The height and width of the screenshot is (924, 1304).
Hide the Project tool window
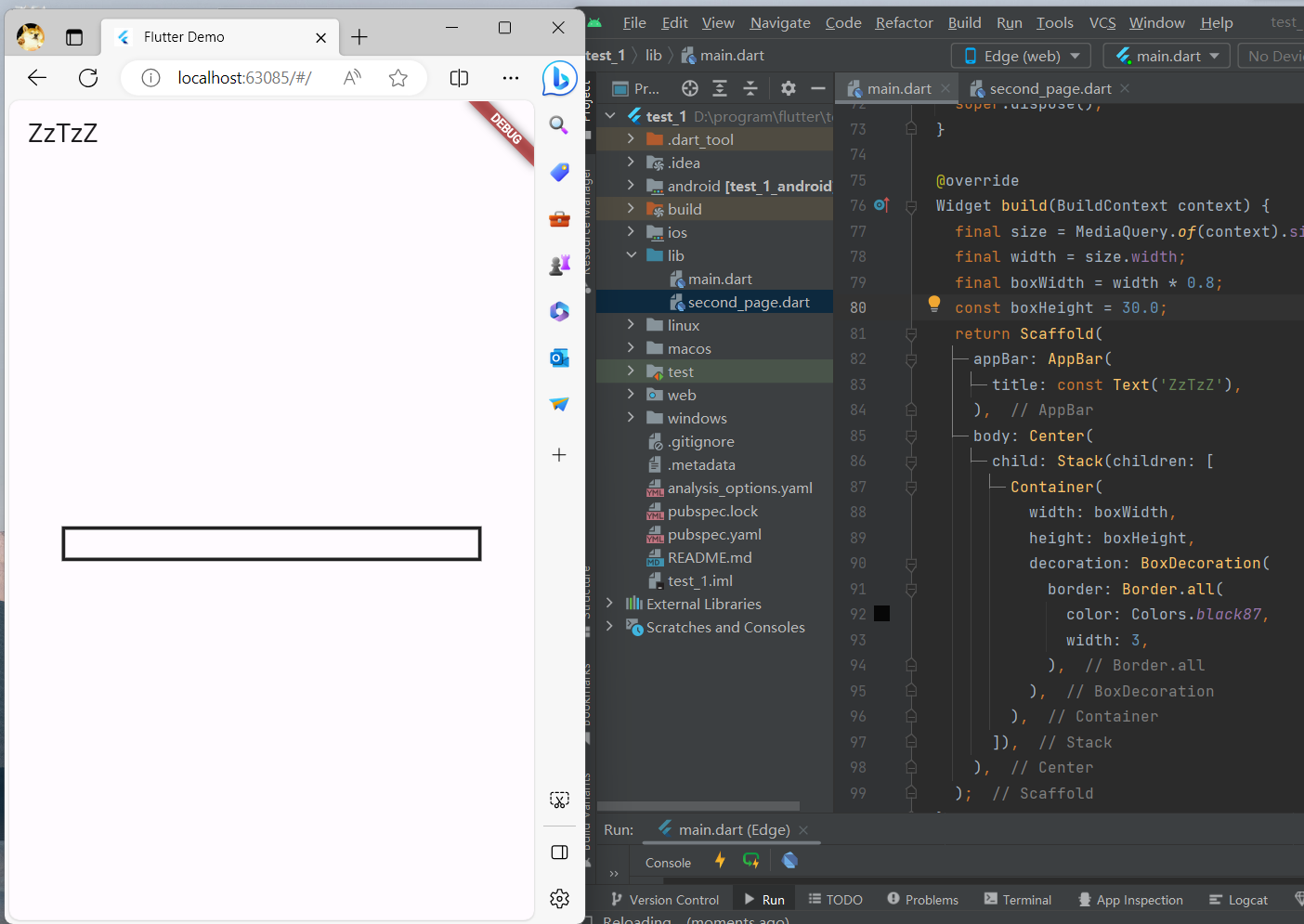pyautogui.click(x=818, y=88)
